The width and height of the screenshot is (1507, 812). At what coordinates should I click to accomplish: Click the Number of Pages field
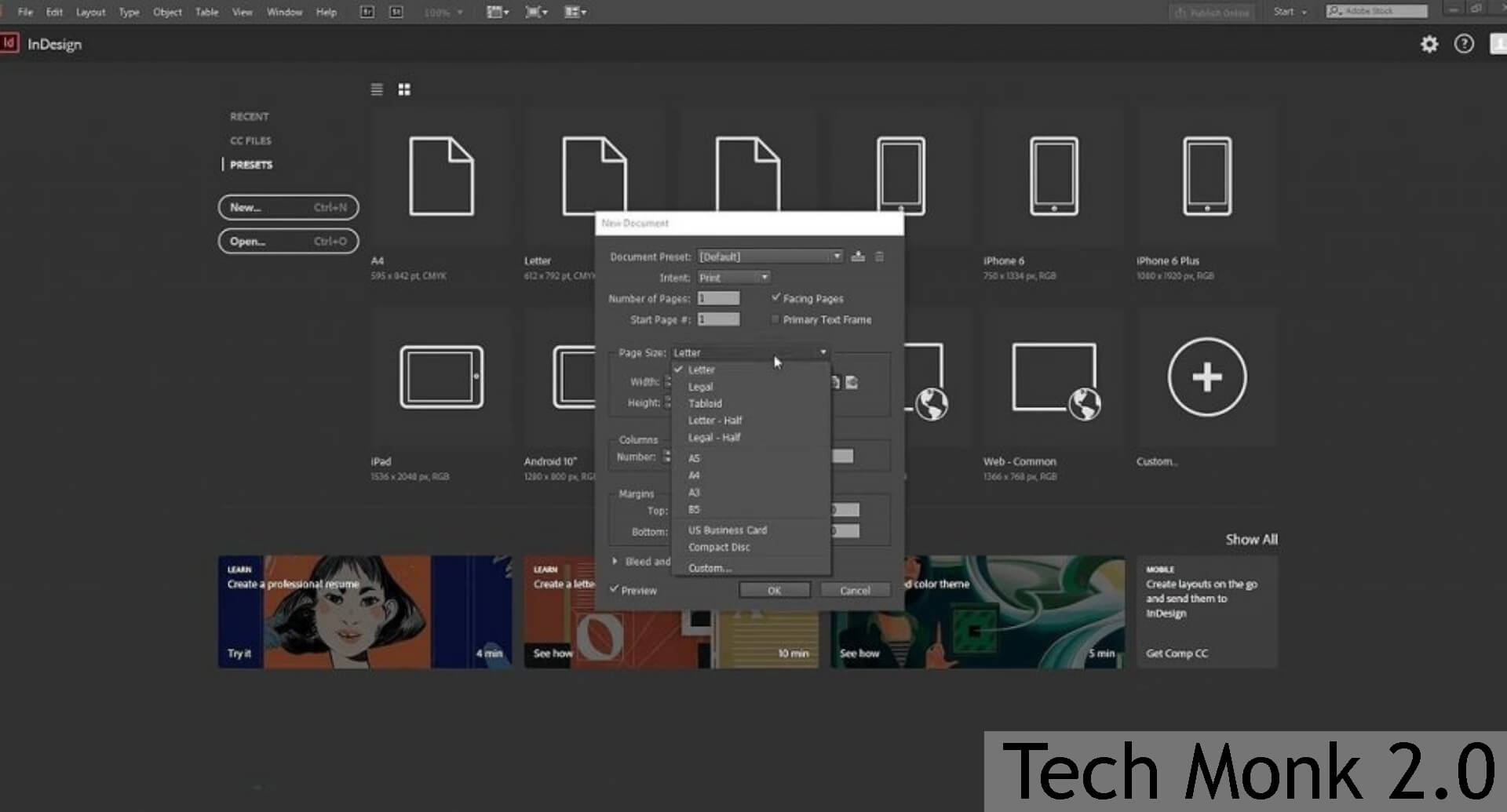tap(718, 298)
